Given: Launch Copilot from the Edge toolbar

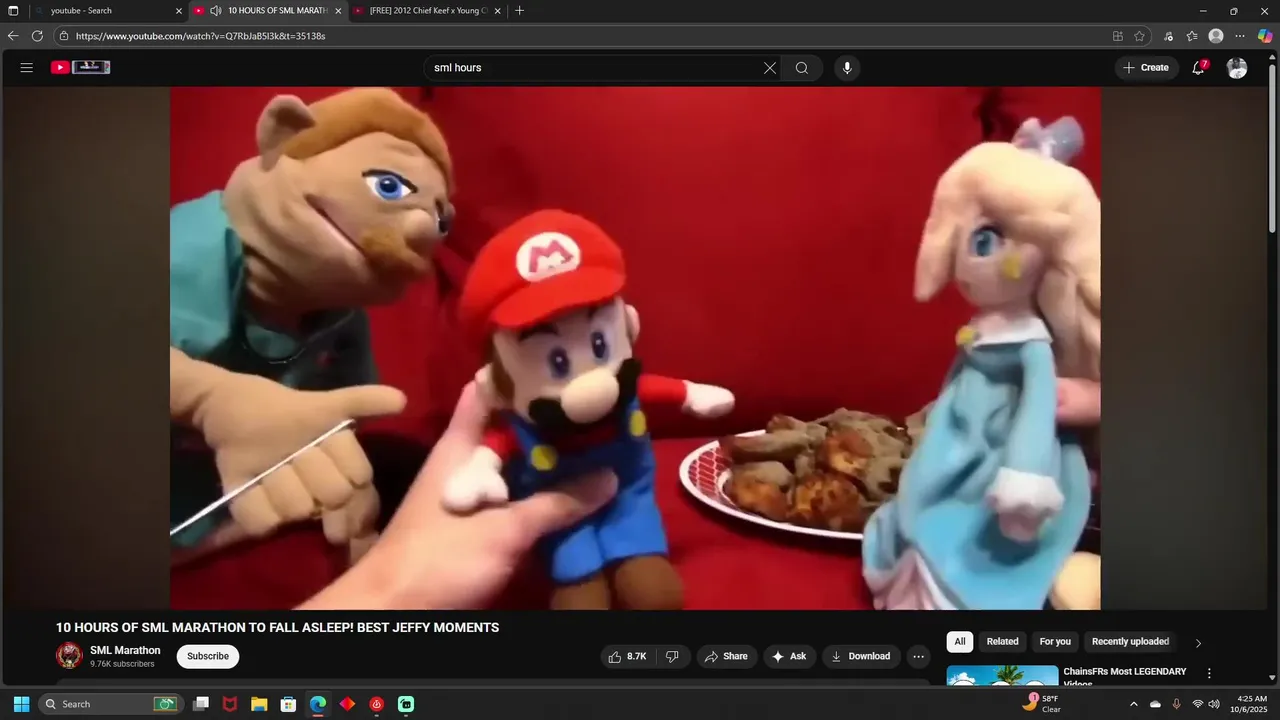Looking at the screenshot, I should pyautogui.click(x=1265, y=36).
